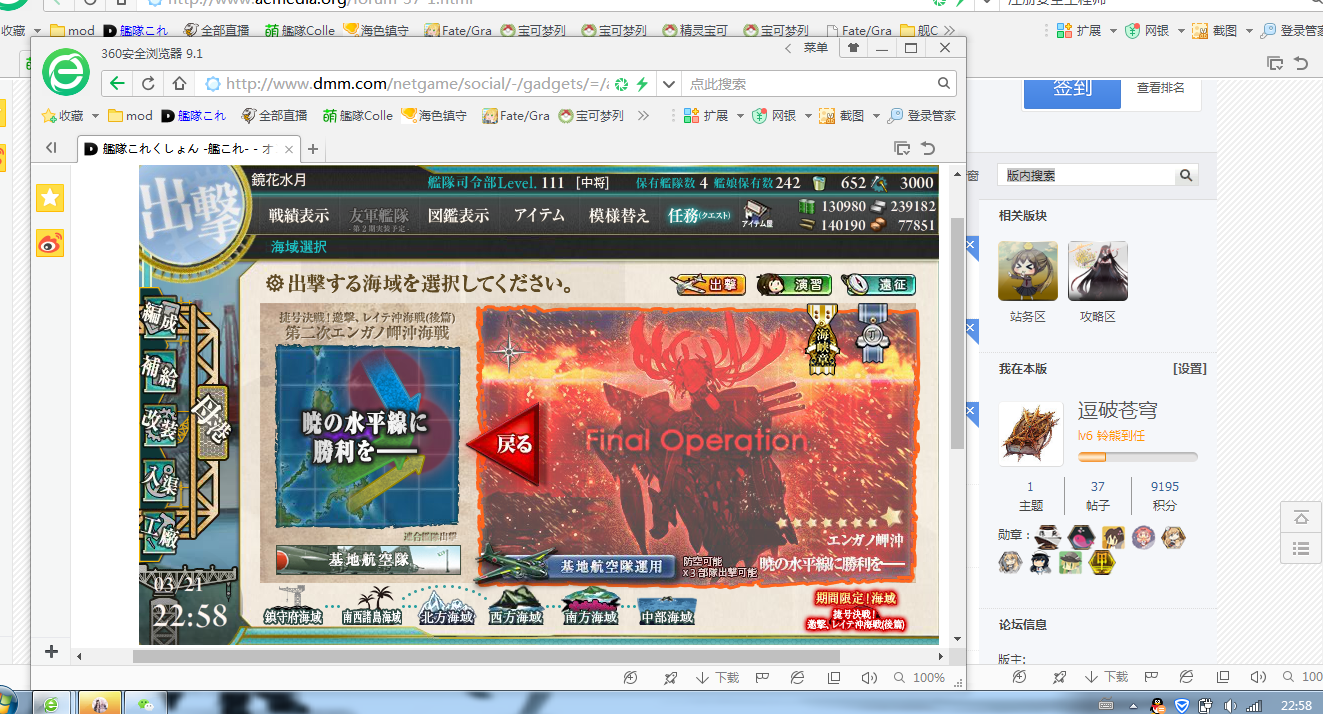Screen dimensions: 1323x714
Task: Select 北方海域 sea area icon
Action: pos(446,606)
